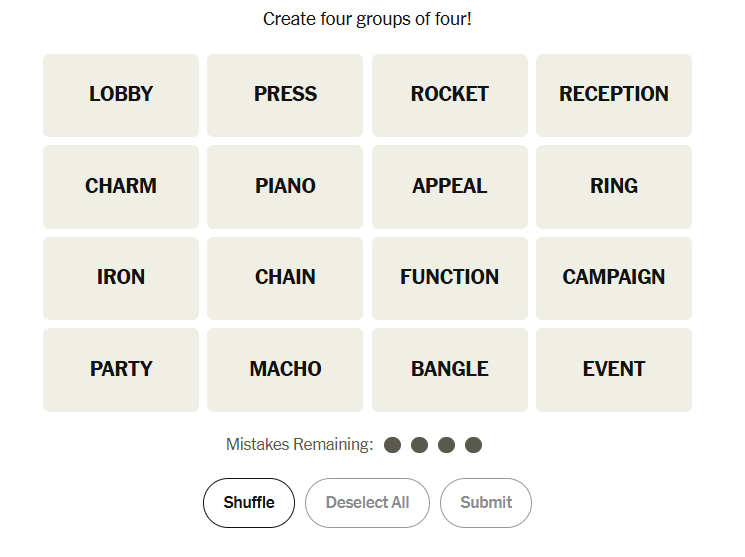The width and height of the screenshot is (745, 557).
Task: Choose the CHAIN tile
Action: point(285,278)
